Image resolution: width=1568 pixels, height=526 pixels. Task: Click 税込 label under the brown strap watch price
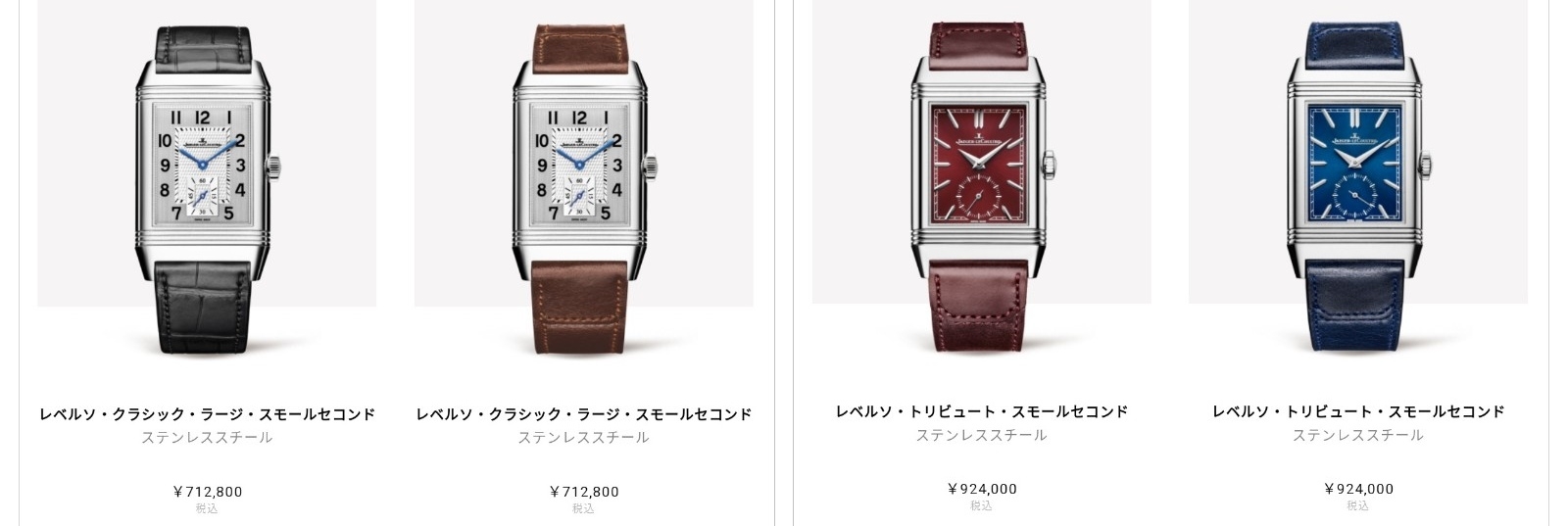(x=584, y=508)
